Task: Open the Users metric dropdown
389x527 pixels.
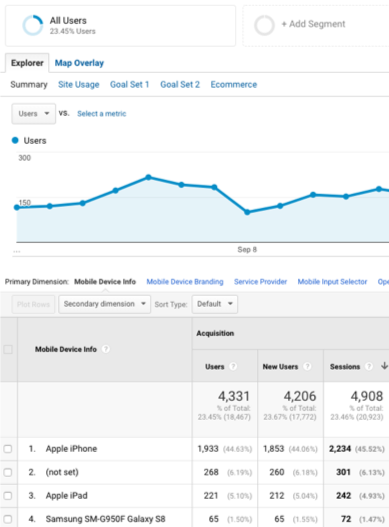Action: pos(34,114)
